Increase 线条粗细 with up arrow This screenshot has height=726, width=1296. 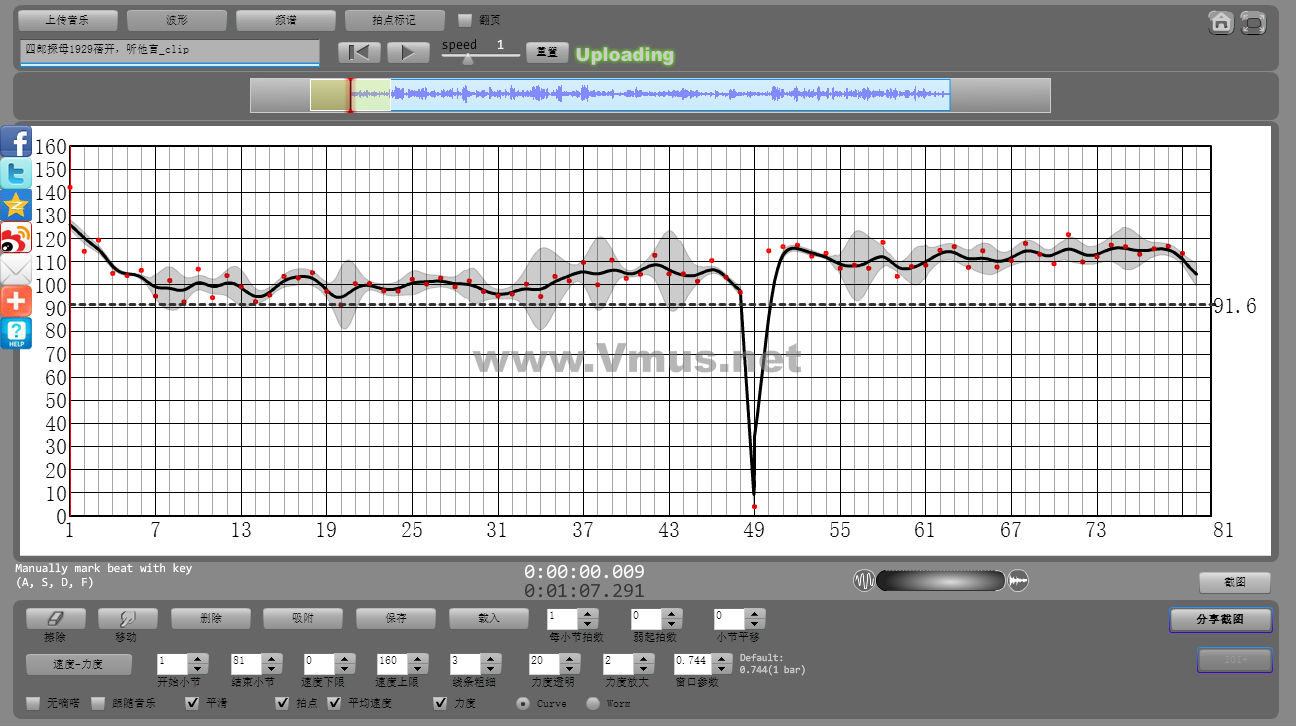coord(492,659)
